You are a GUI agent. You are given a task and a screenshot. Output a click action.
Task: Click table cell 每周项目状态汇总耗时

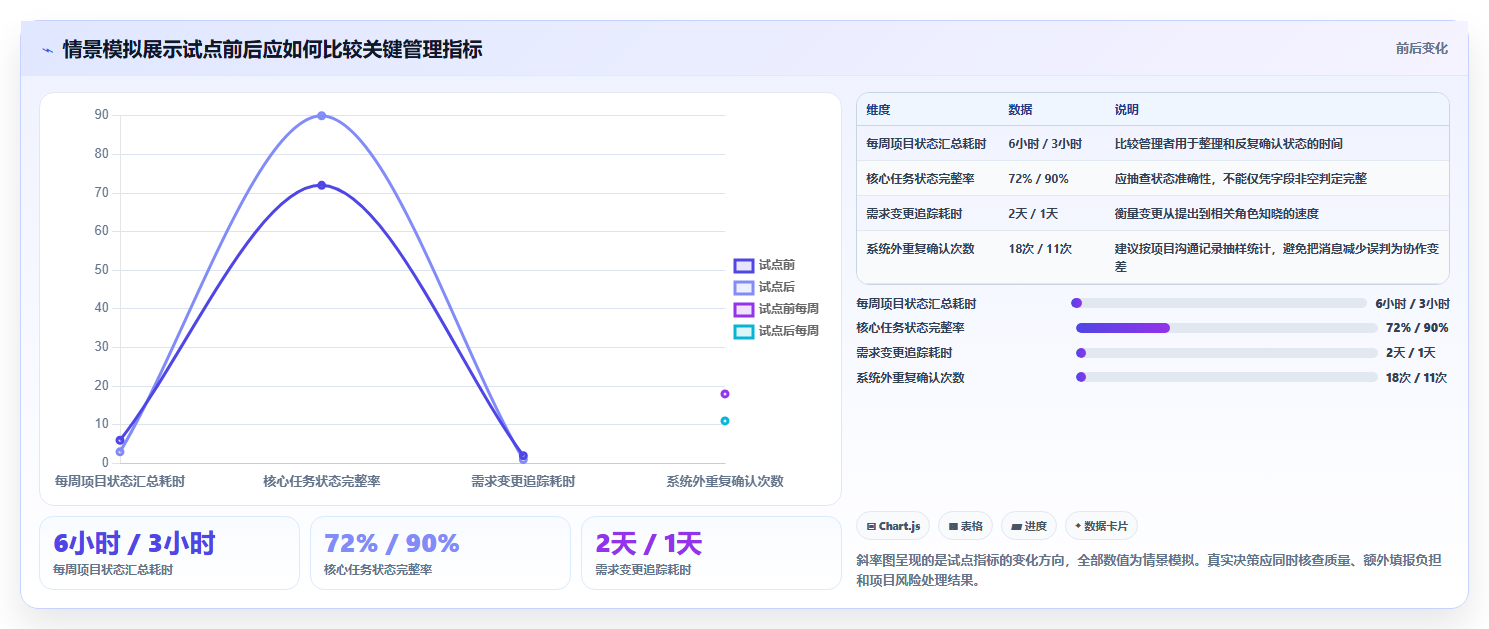(x=926, y=144)
